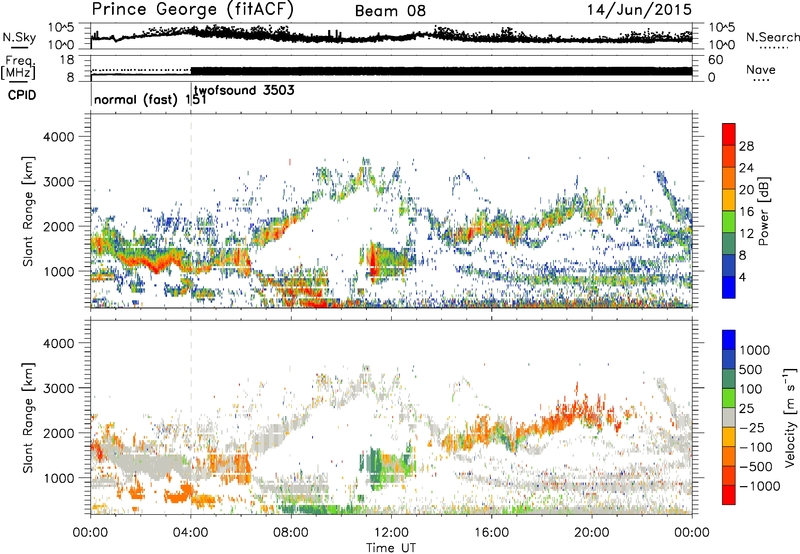
Task: Click the blue top segment of Velocity colorbar
Action: click(729, 340)
